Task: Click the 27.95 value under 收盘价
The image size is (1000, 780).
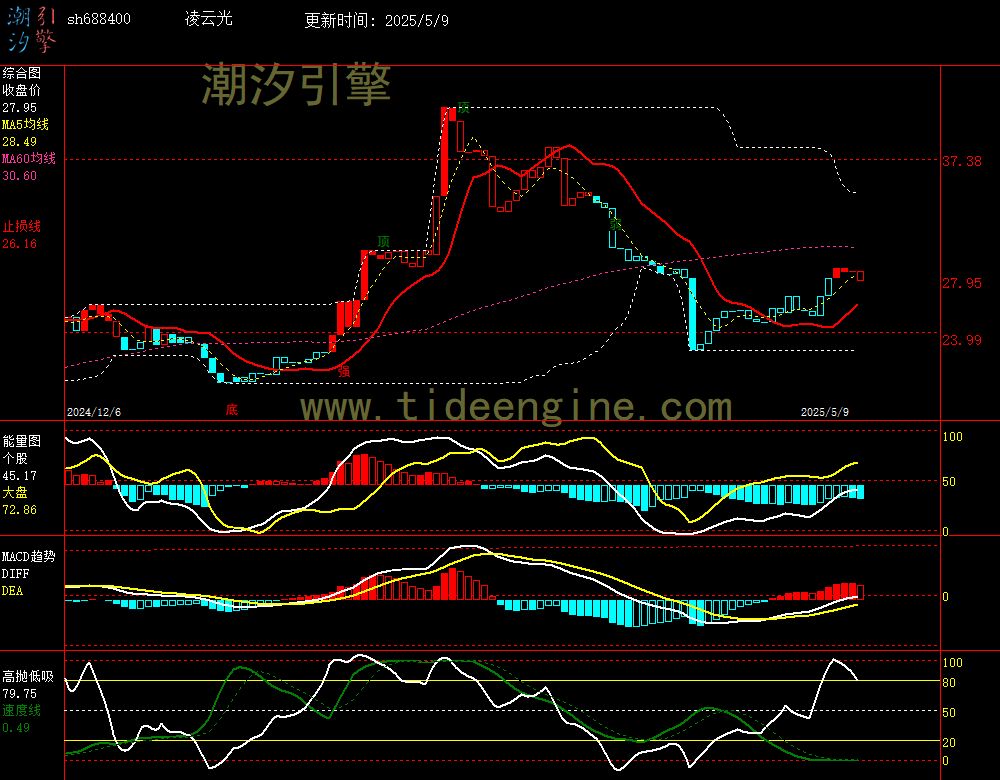Action: 20,108
